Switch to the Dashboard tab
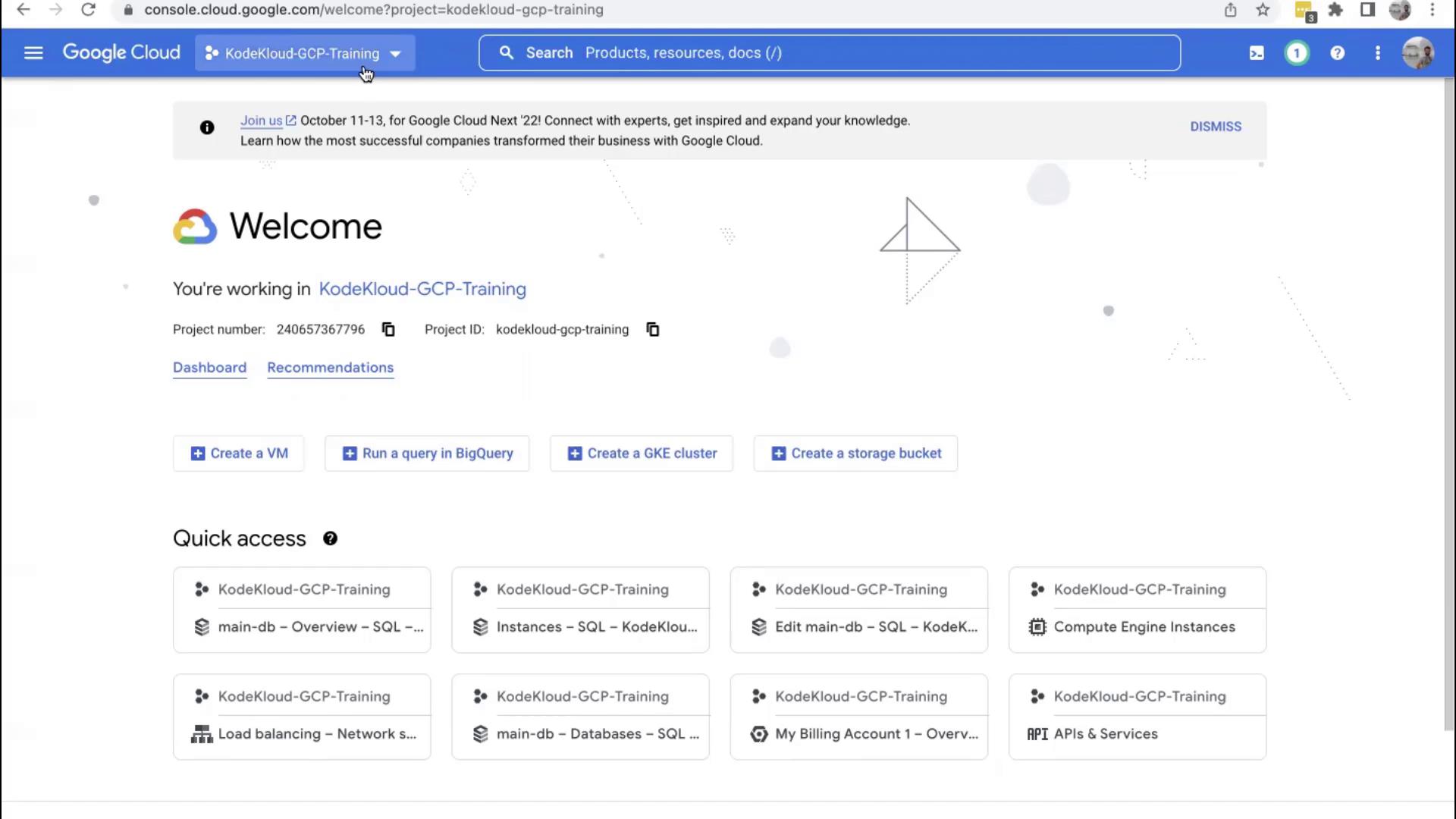 tap(209, 368)
